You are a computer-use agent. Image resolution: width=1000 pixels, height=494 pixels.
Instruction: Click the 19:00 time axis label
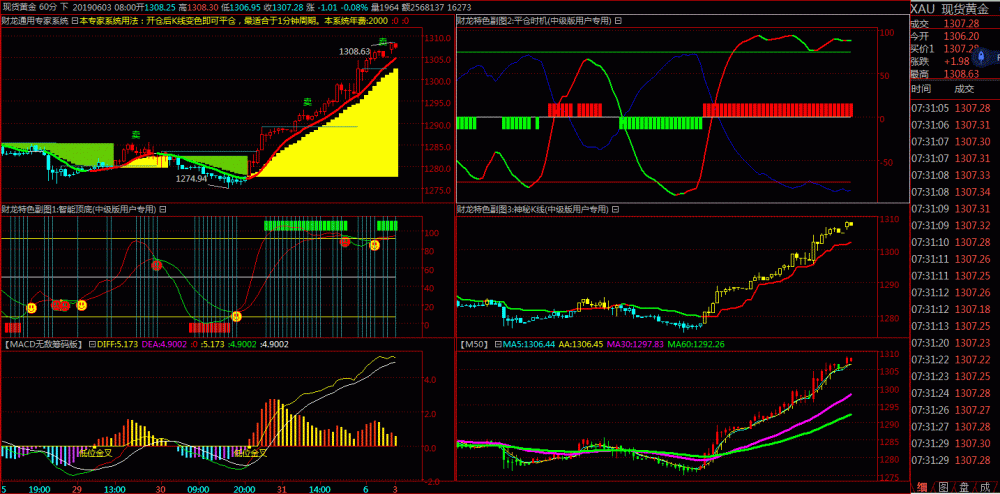tap(40, 488)
